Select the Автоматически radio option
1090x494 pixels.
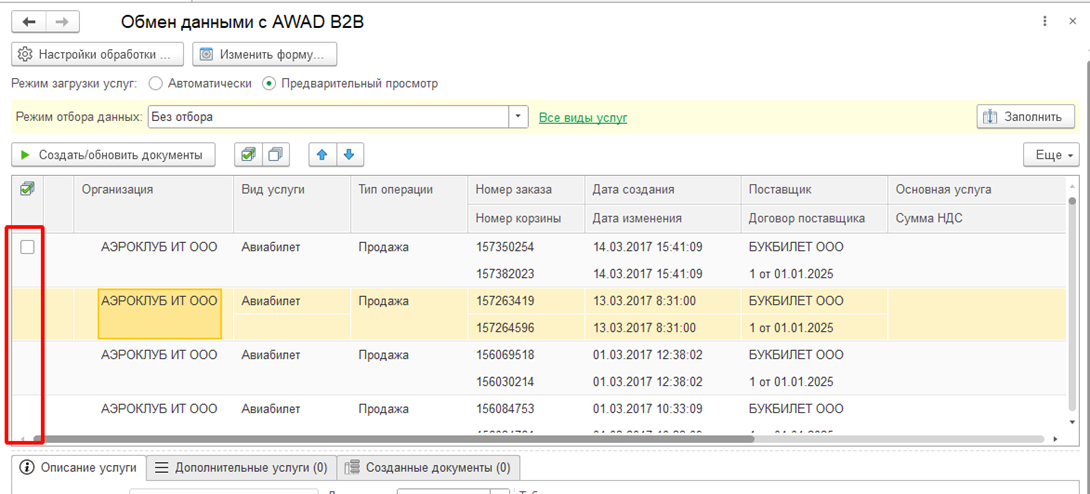[156, 84]
